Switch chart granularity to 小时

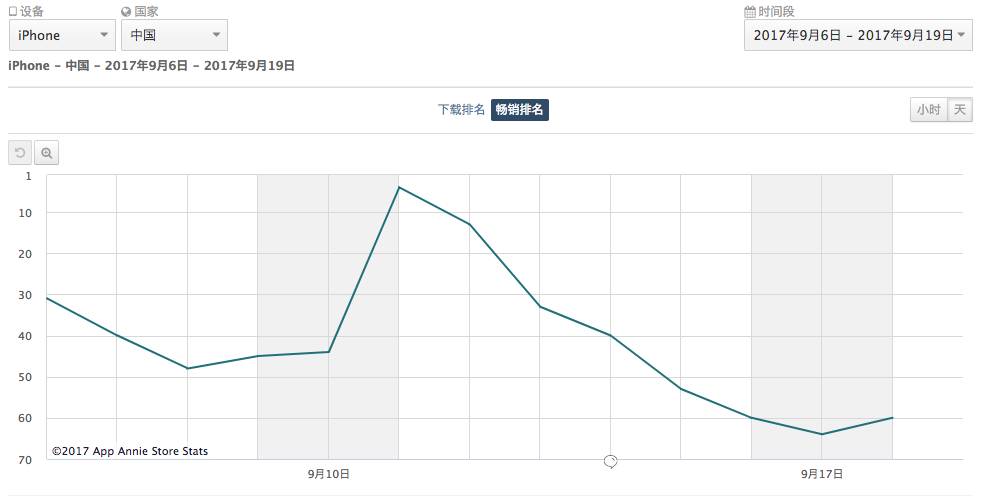click(927, 110)
